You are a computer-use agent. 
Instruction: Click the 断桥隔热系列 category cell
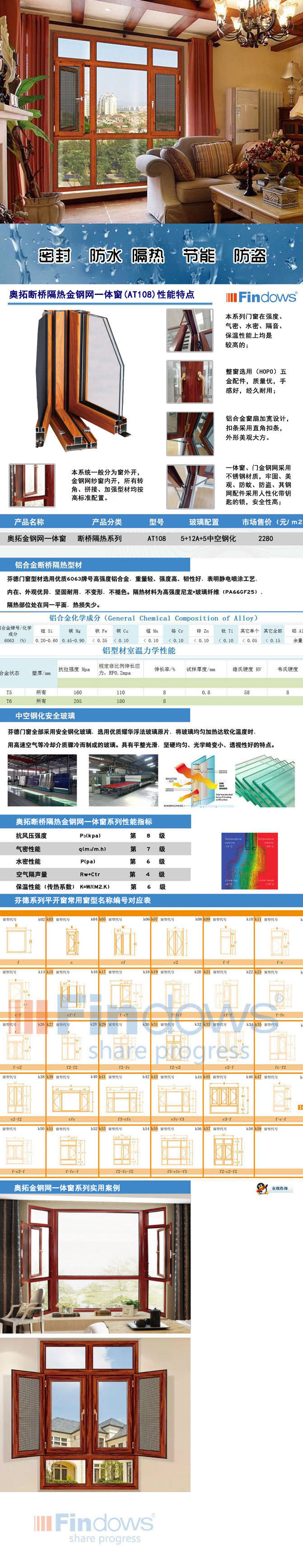point(99,539)
